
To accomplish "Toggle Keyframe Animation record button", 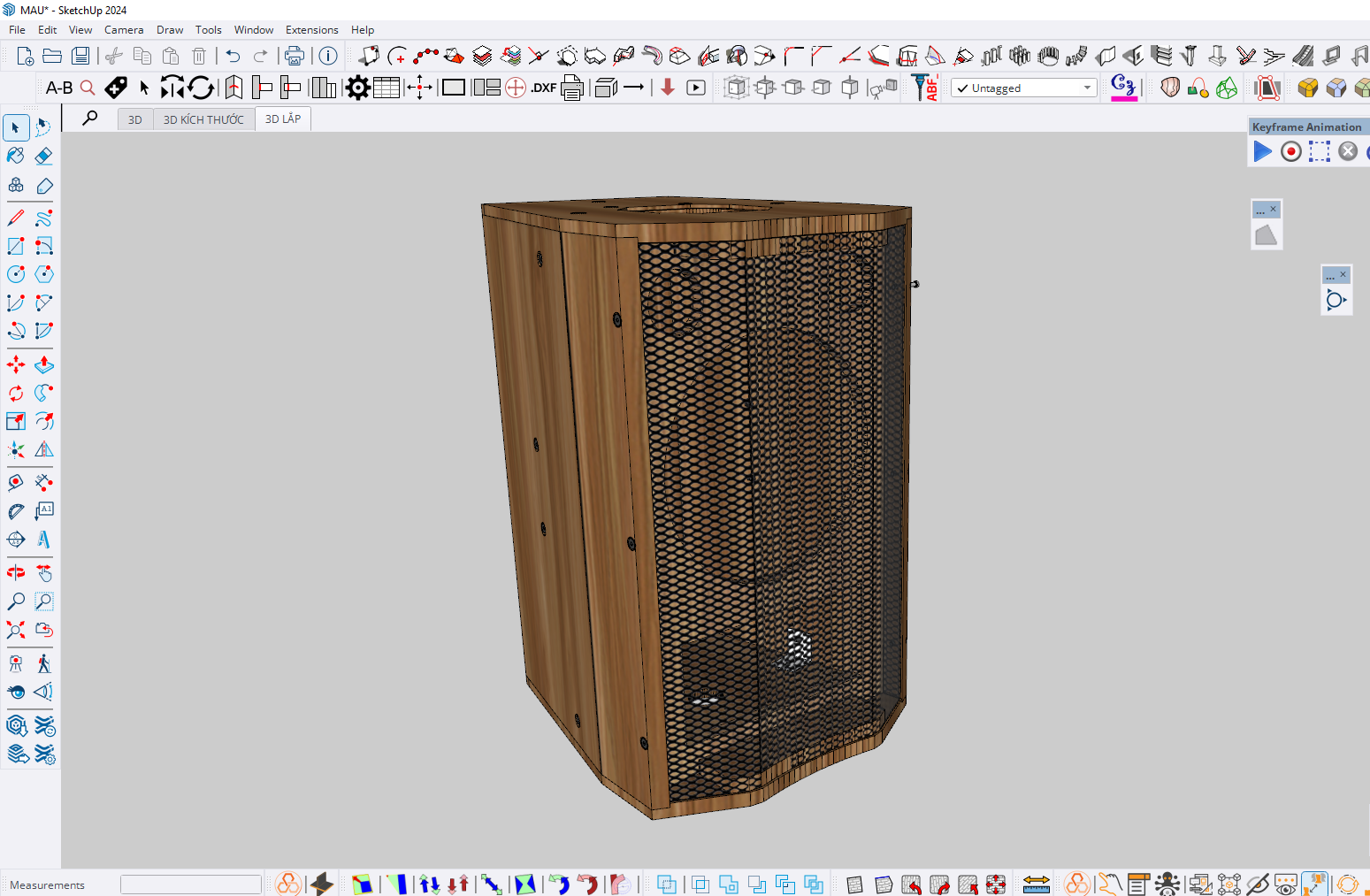I will click(1290, 151).
